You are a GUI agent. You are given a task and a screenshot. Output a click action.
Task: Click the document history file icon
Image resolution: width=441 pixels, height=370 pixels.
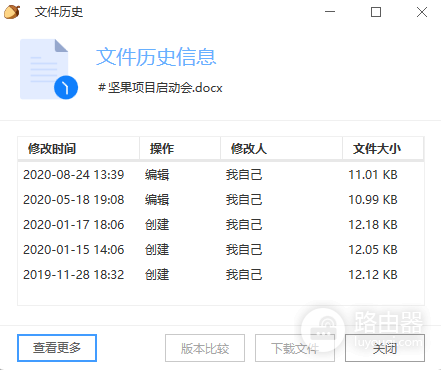pos(49,69)
